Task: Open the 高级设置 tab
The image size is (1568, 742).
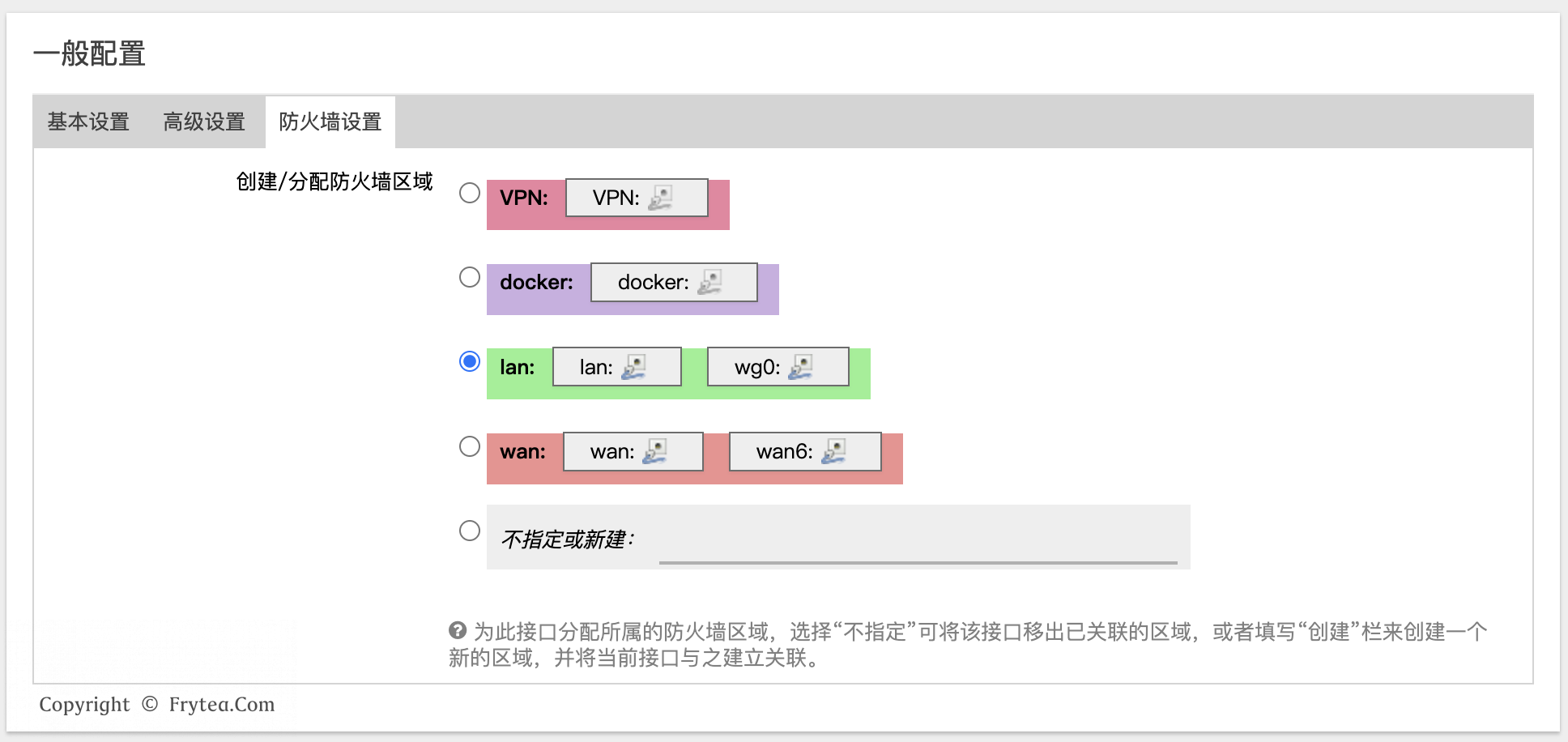Action: click(204, 122)
